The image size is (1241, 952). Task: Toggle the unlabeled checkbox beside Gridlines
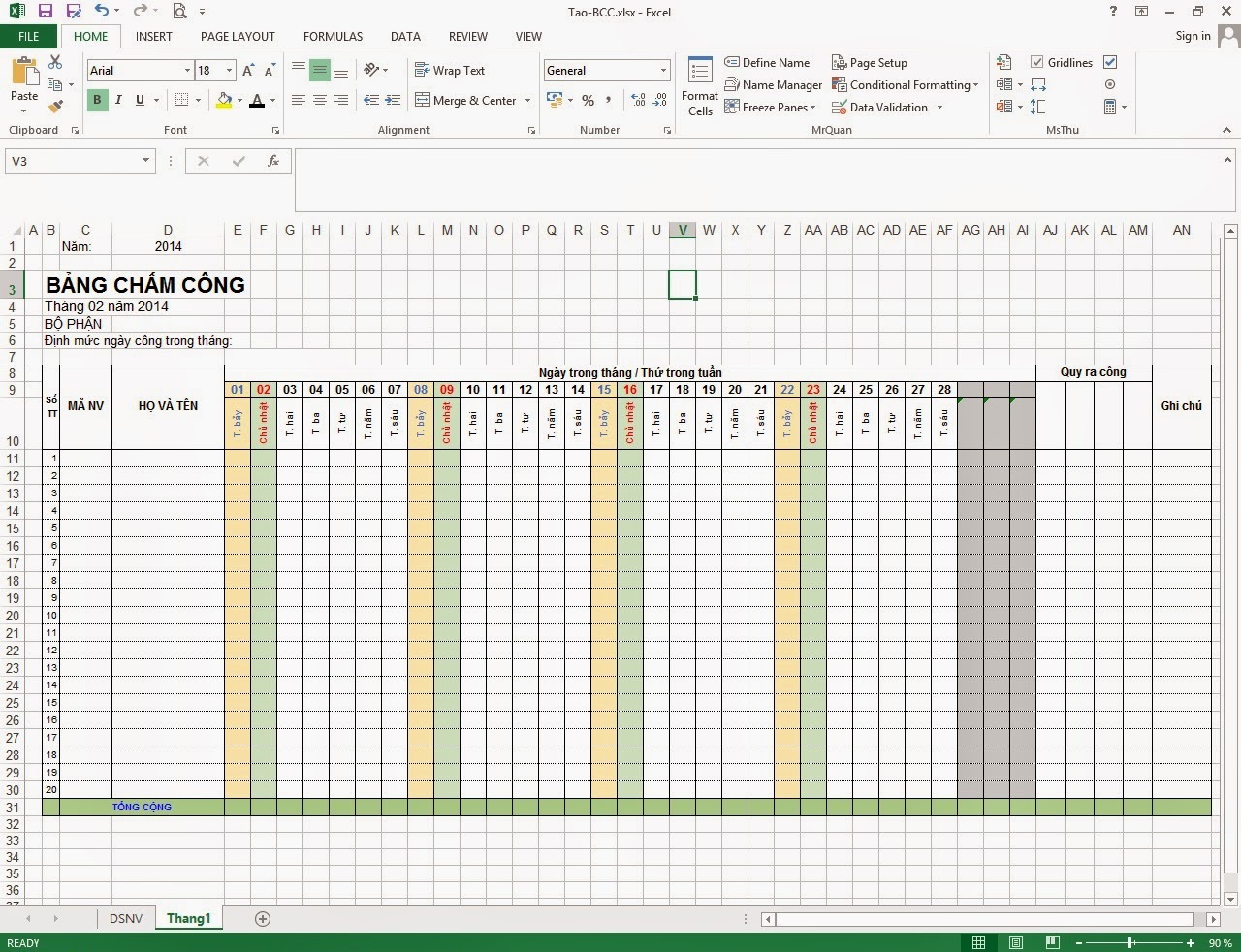(1111, 62)
